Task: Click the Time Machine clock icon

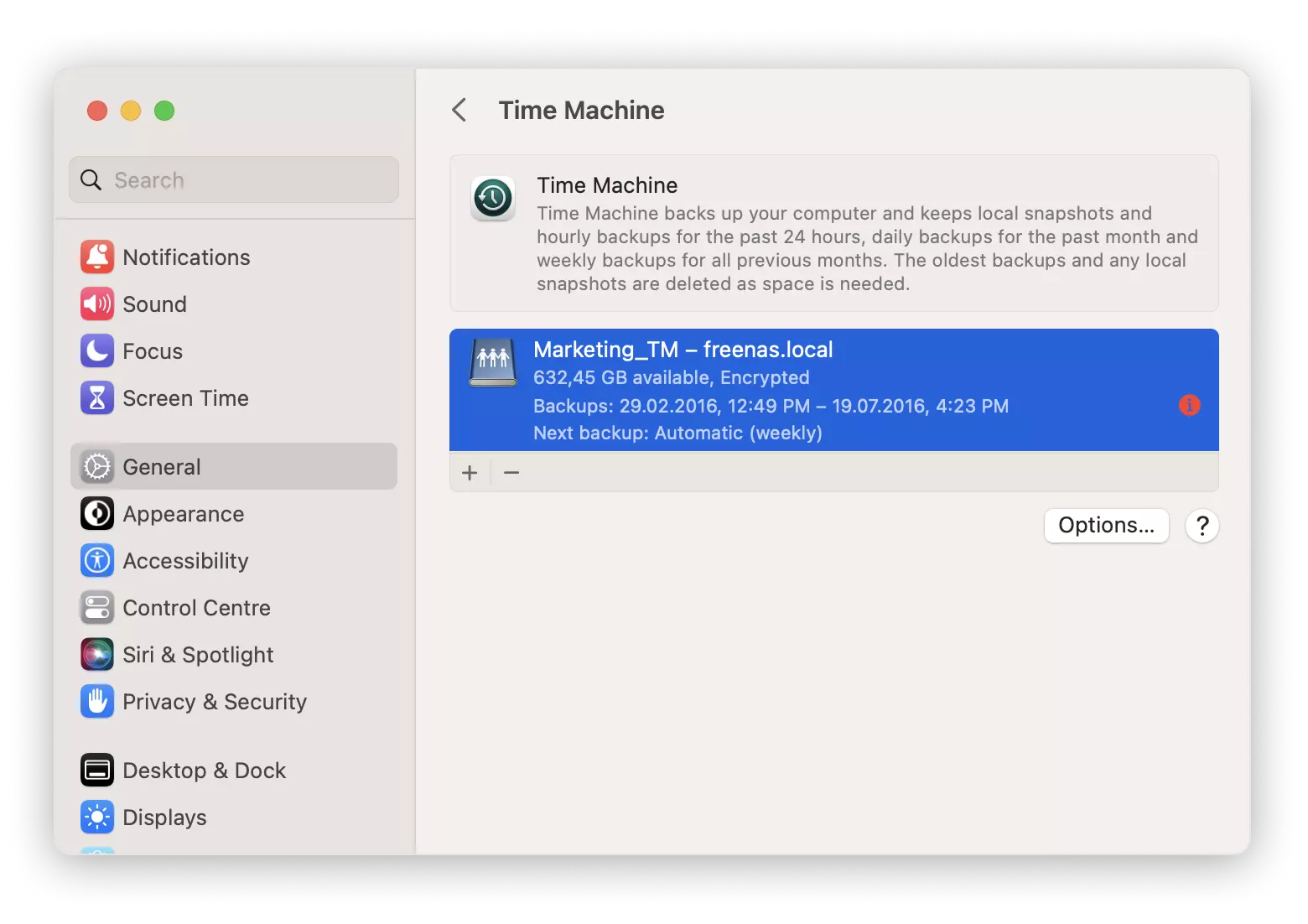Action: pyautogui.click(x=493, y=199)
